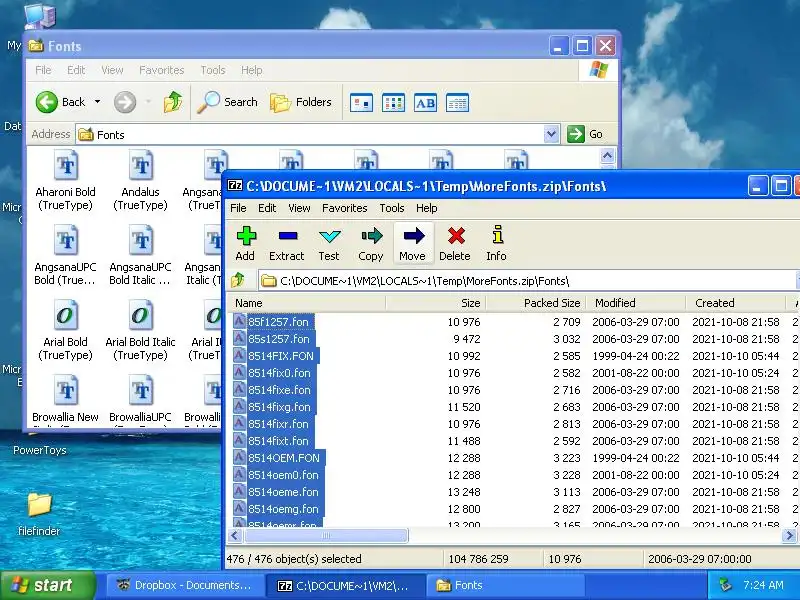The height and width of the screenshot is (600, 800).
Task: Switch Fonts window to Large Icons view
Action: (x=361, y=103)
